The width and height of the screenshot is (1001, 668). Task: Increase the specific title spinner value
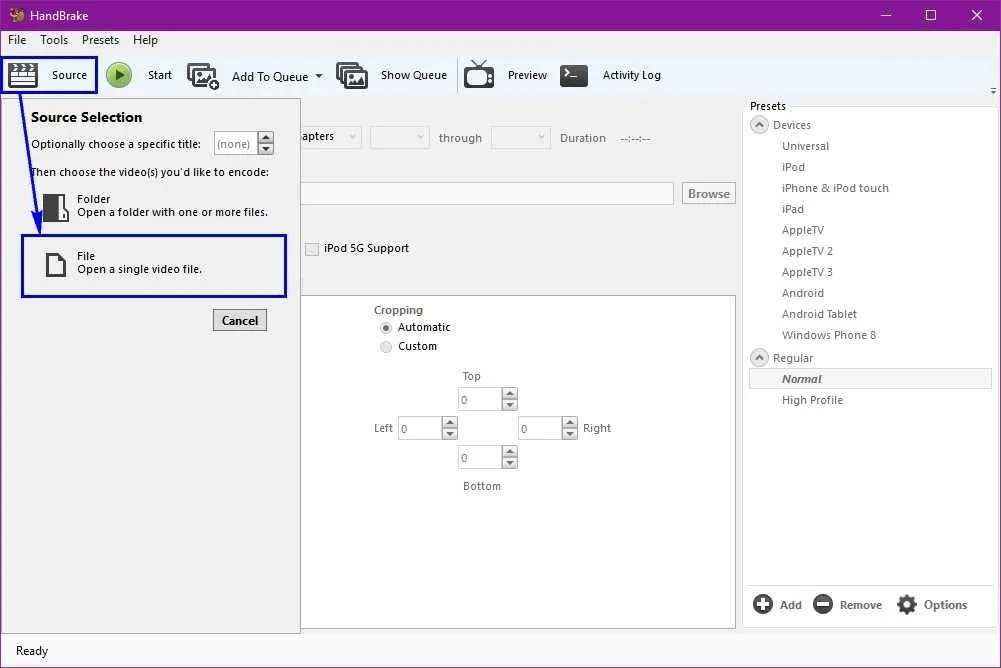point(266,137)
